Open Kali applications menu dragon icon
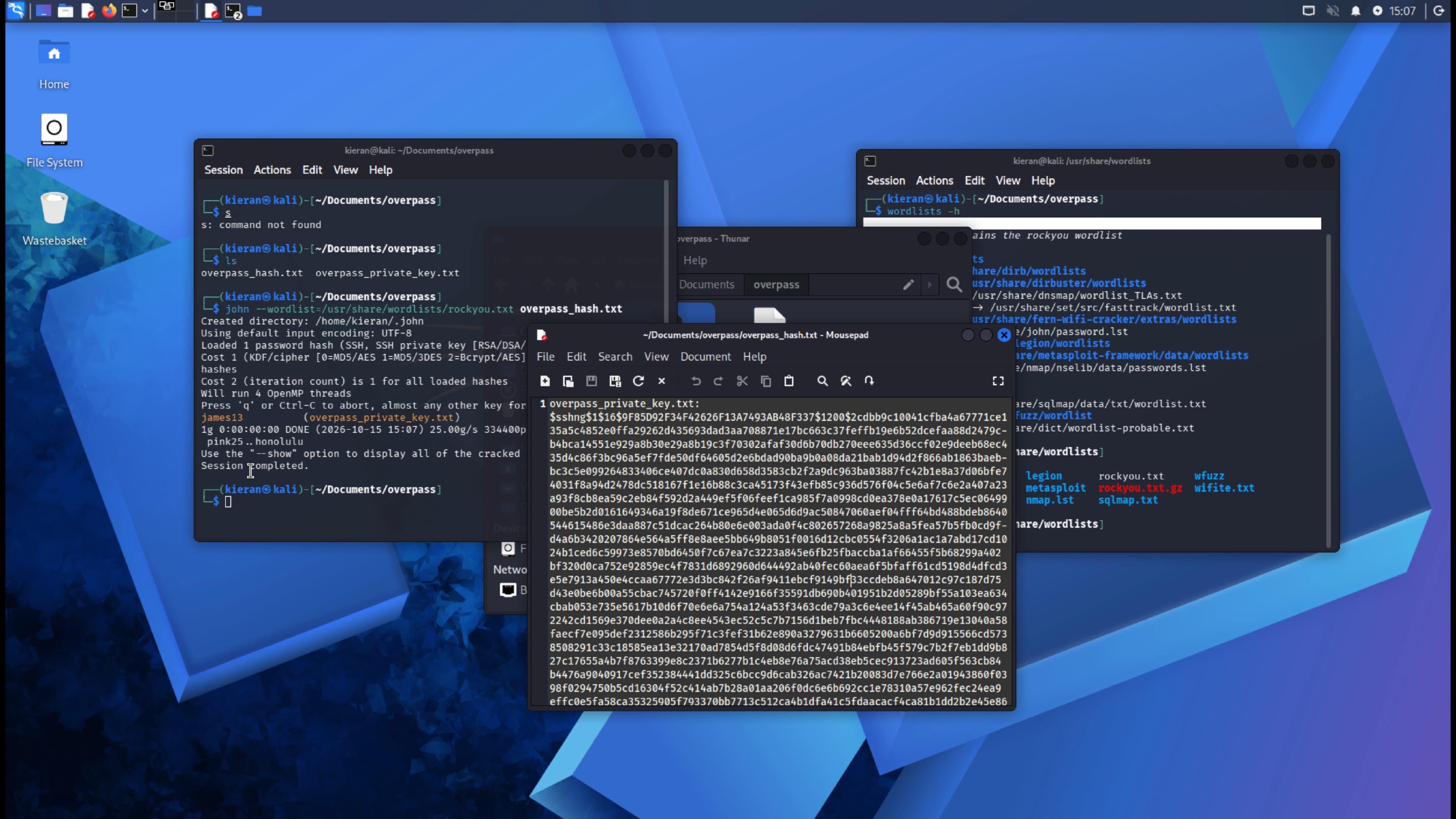1456x819 pixels. click(x=16, y=11)
